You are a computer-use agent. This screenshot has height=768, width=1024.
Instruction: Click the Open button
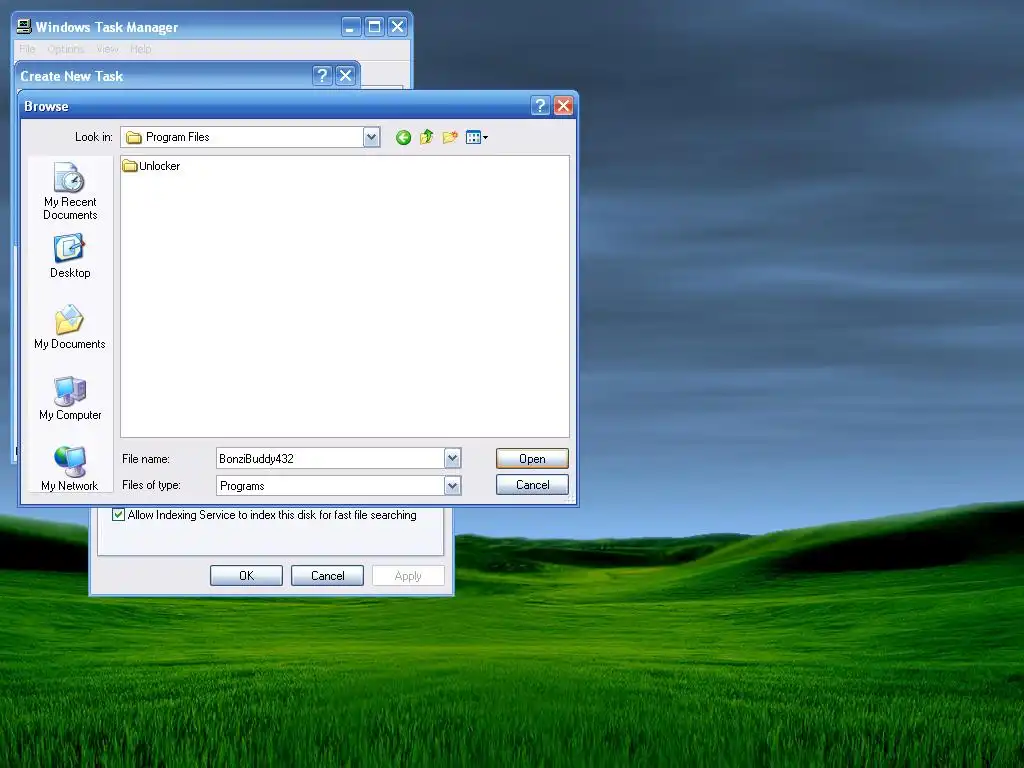tap(532, 458)
